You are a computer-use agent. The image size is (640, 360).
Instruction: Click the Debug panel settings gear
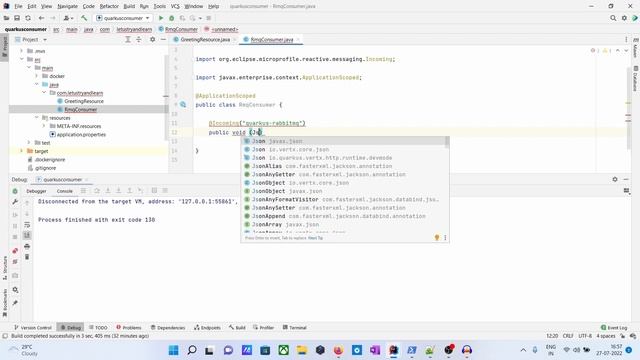[x=615, y=179]
